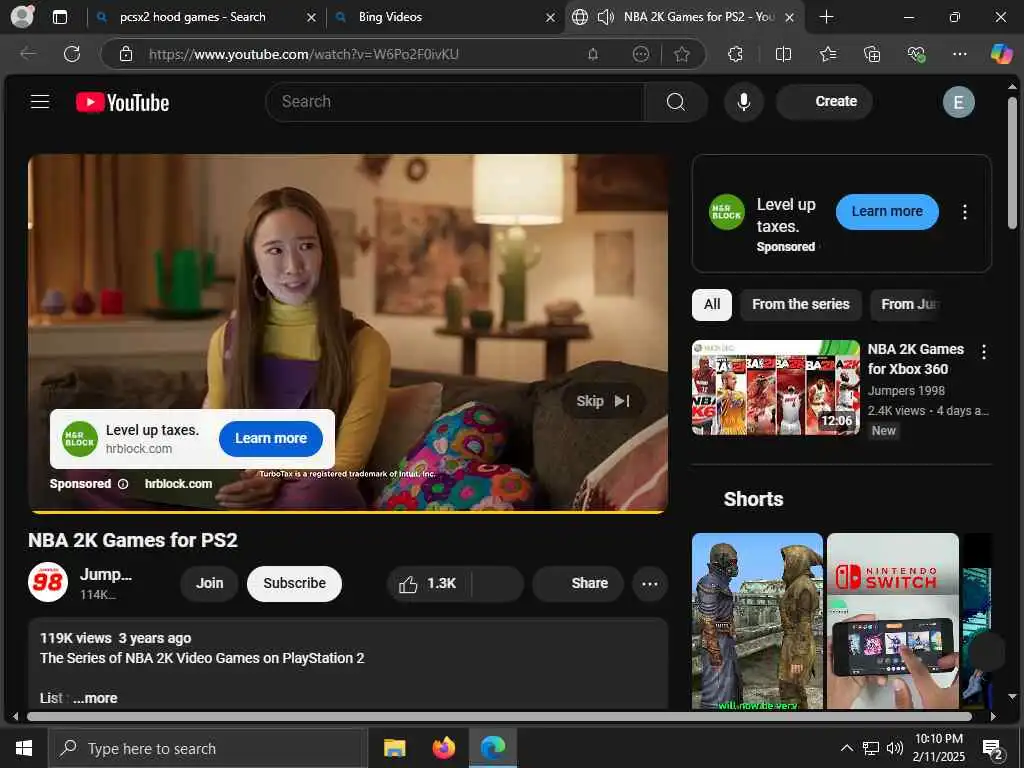Show hidden system tray icons

tap(846, 748)
